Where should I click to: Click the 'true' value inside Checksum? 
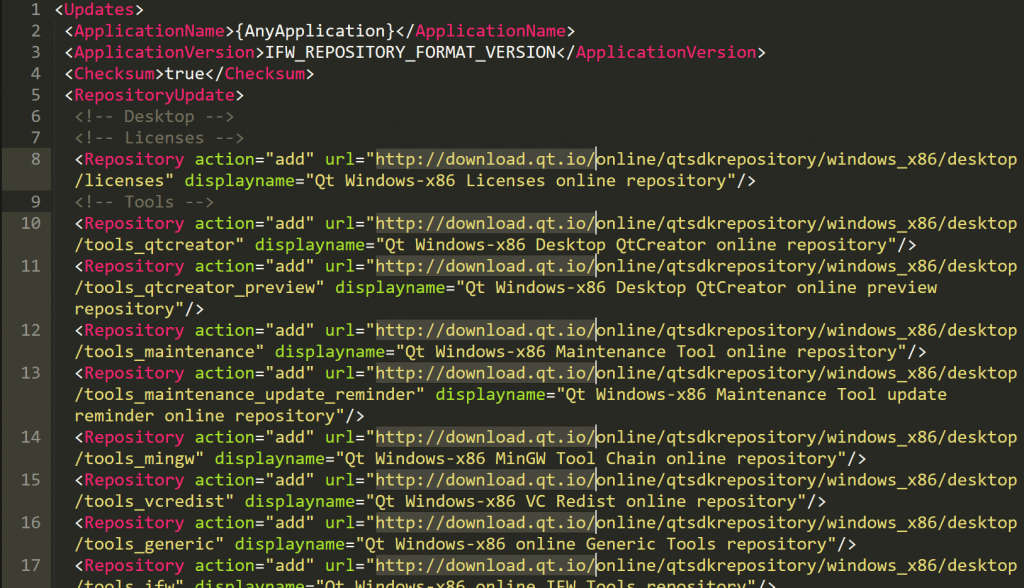pyautogui.click(x=184, y=74)
